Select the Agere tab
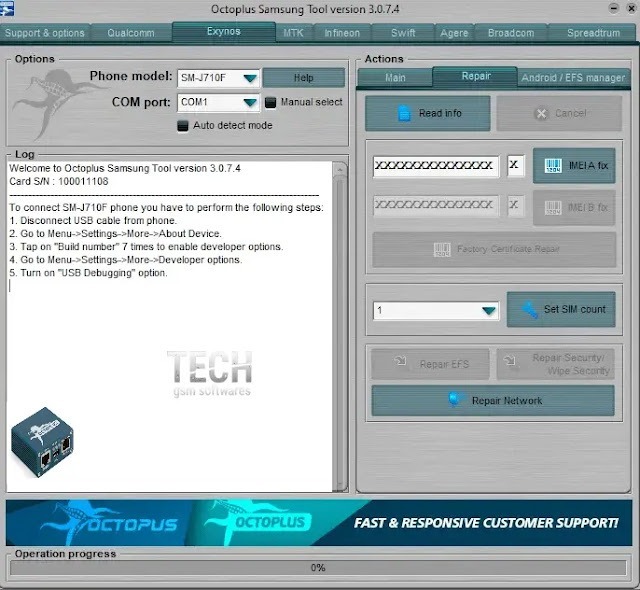Screen dimensions: 640x590 tap(454, 33)
